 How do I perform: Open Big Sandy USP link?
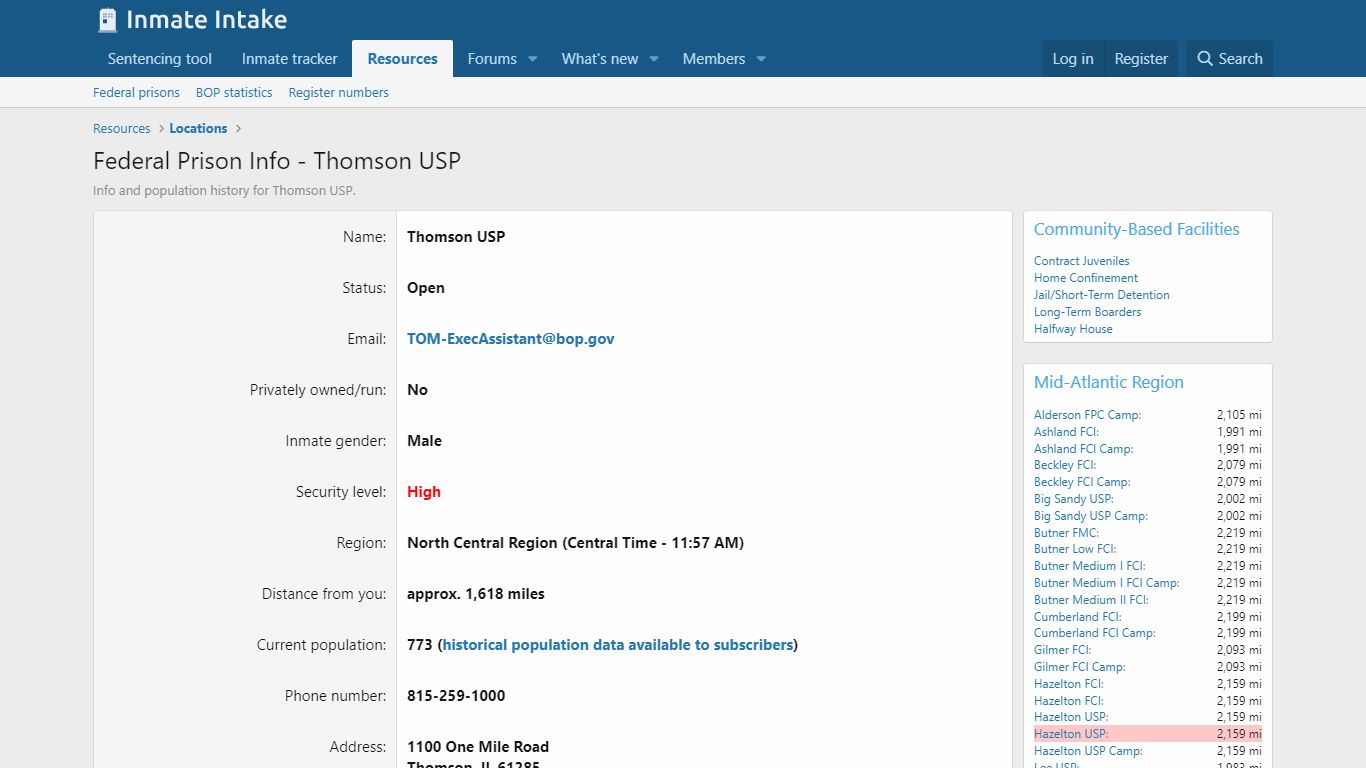[1074, 499]
